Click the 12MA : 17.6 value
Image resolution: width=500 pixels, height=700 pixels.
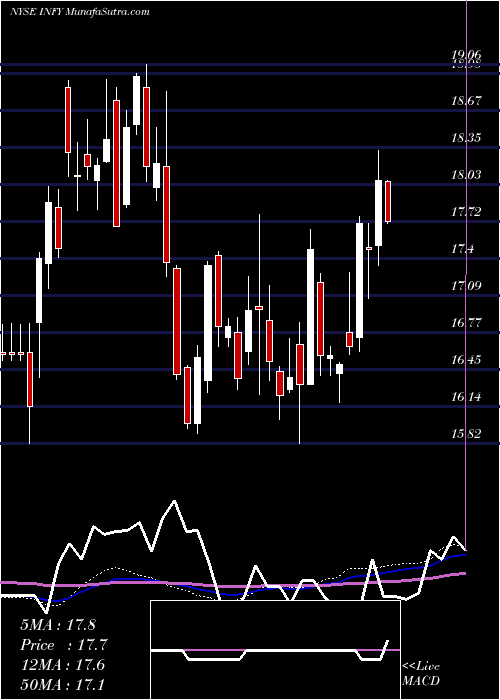click(62, 665)
